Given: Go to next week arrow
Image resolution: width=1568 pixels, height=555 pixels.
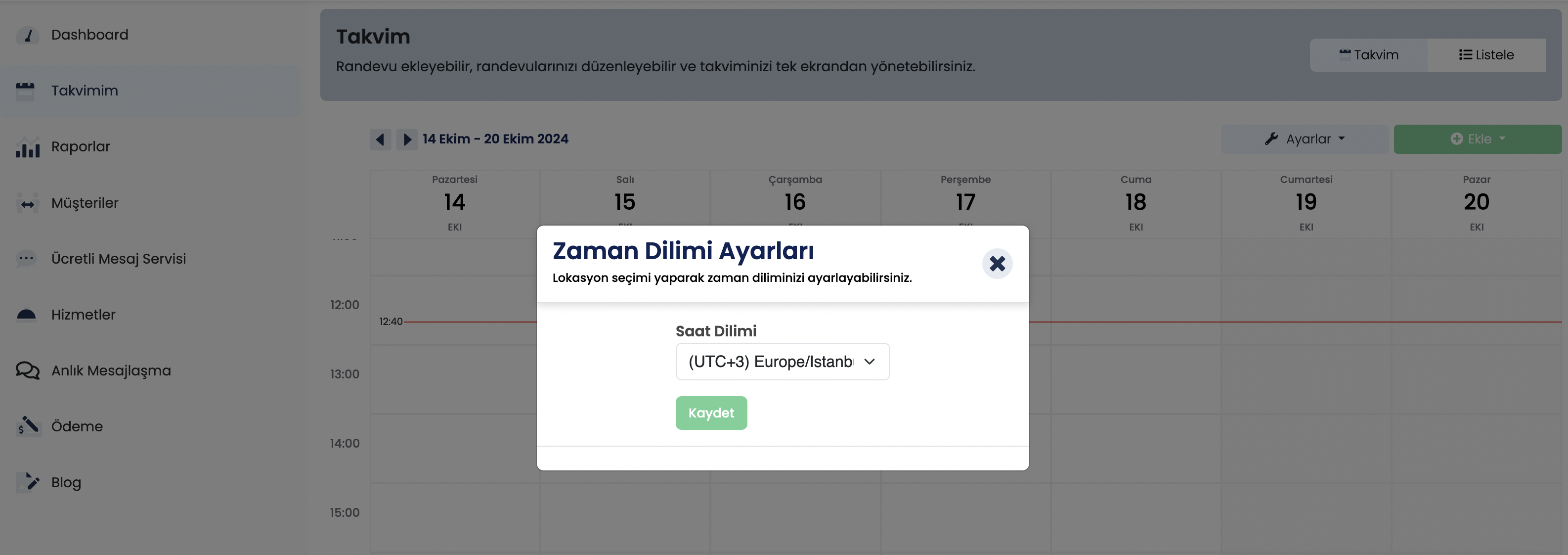Looking at the screenshot, I should coord(407,139).
